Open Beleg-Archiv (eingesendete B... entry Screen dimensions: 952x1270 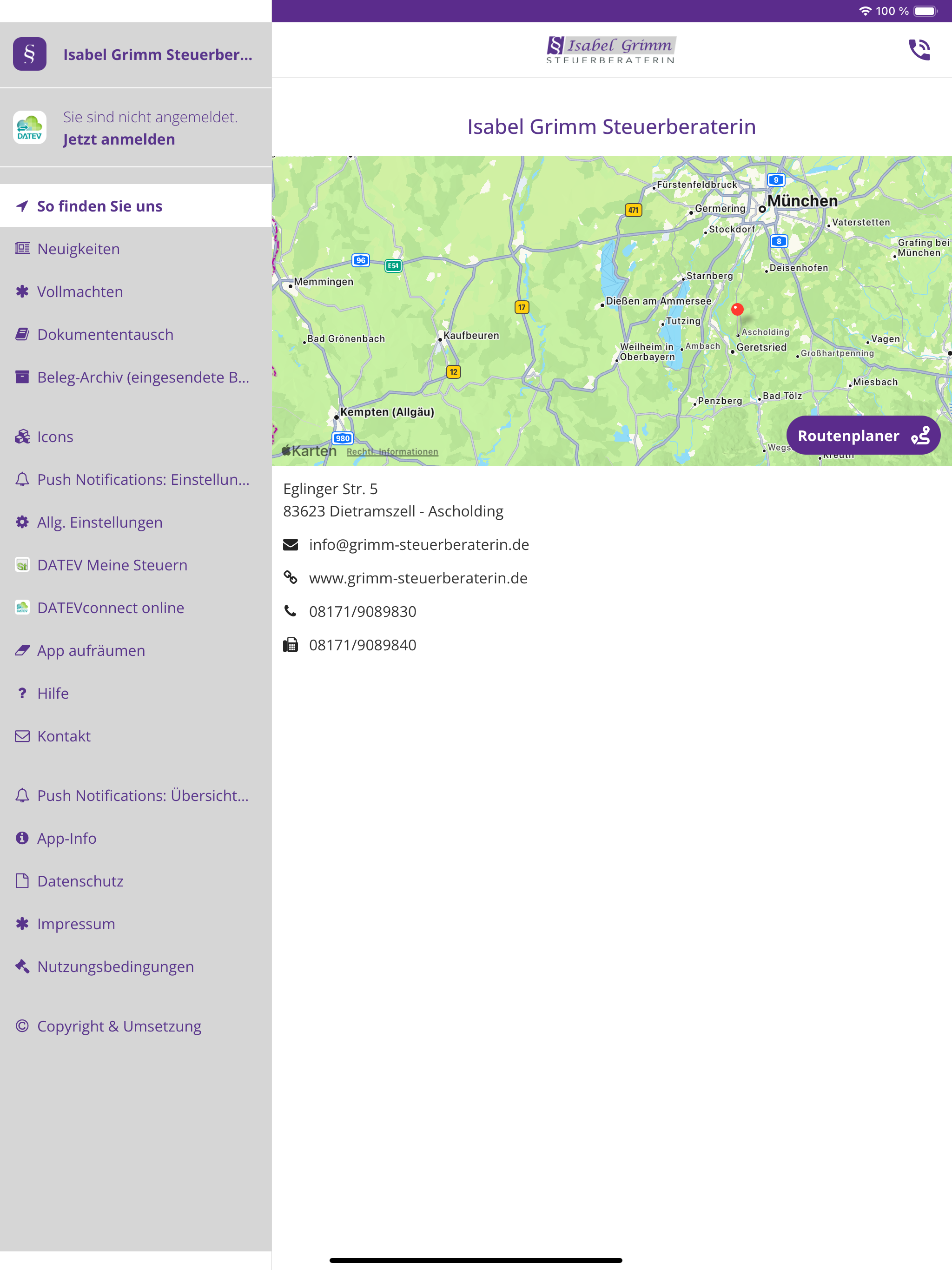(x=136, y=377)
